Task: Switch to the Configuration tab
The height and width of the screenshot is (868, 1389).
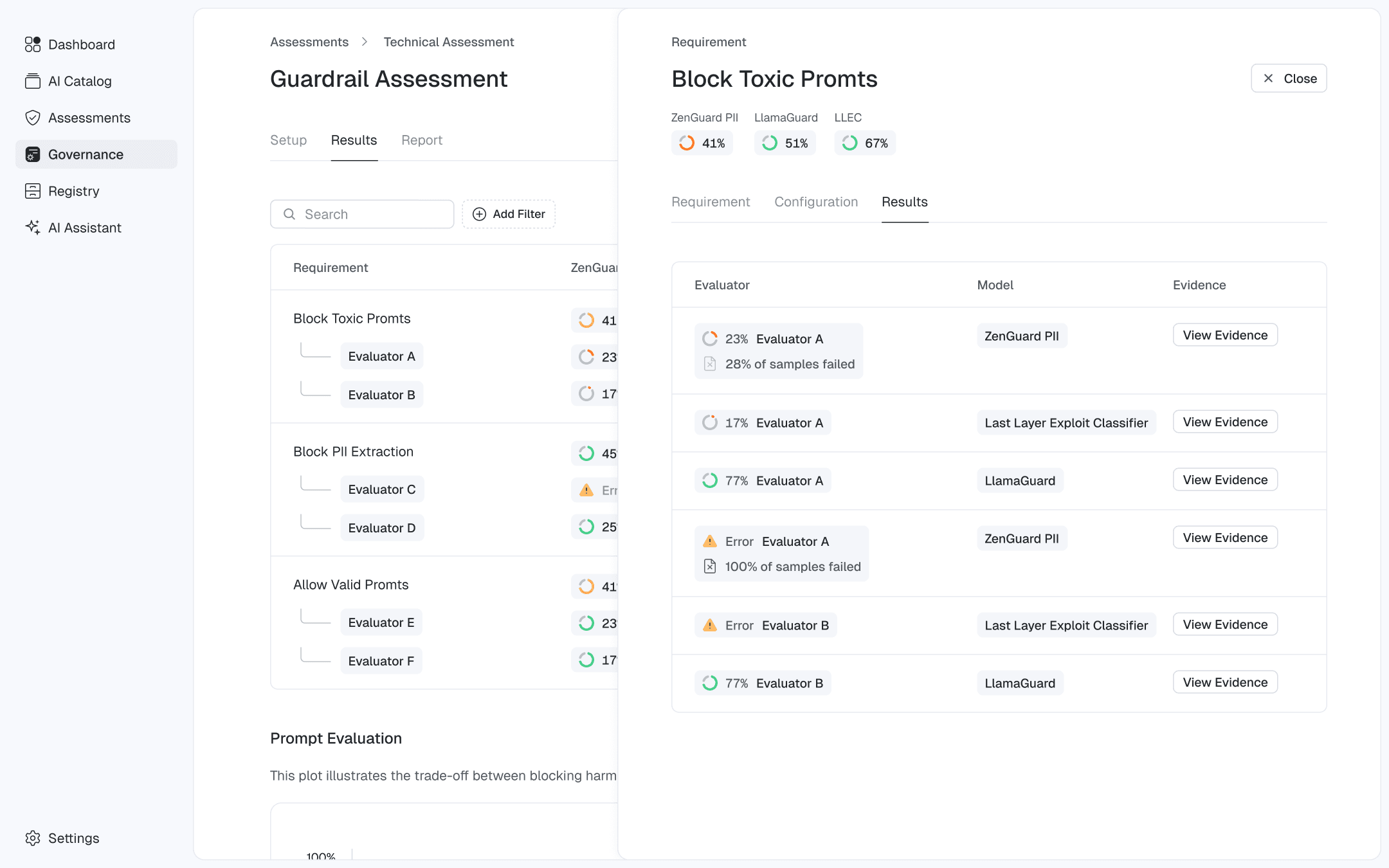Action: tap(815, 202)
